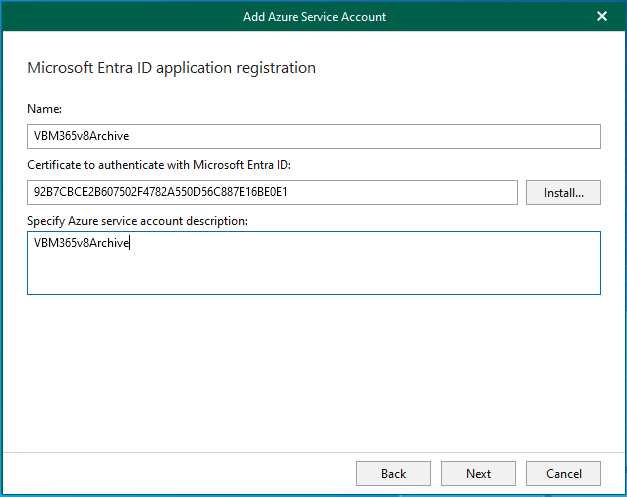Focus the certificate thumbprint field
627x497 pixels.
pyautogui.click(x=272, y=192)
